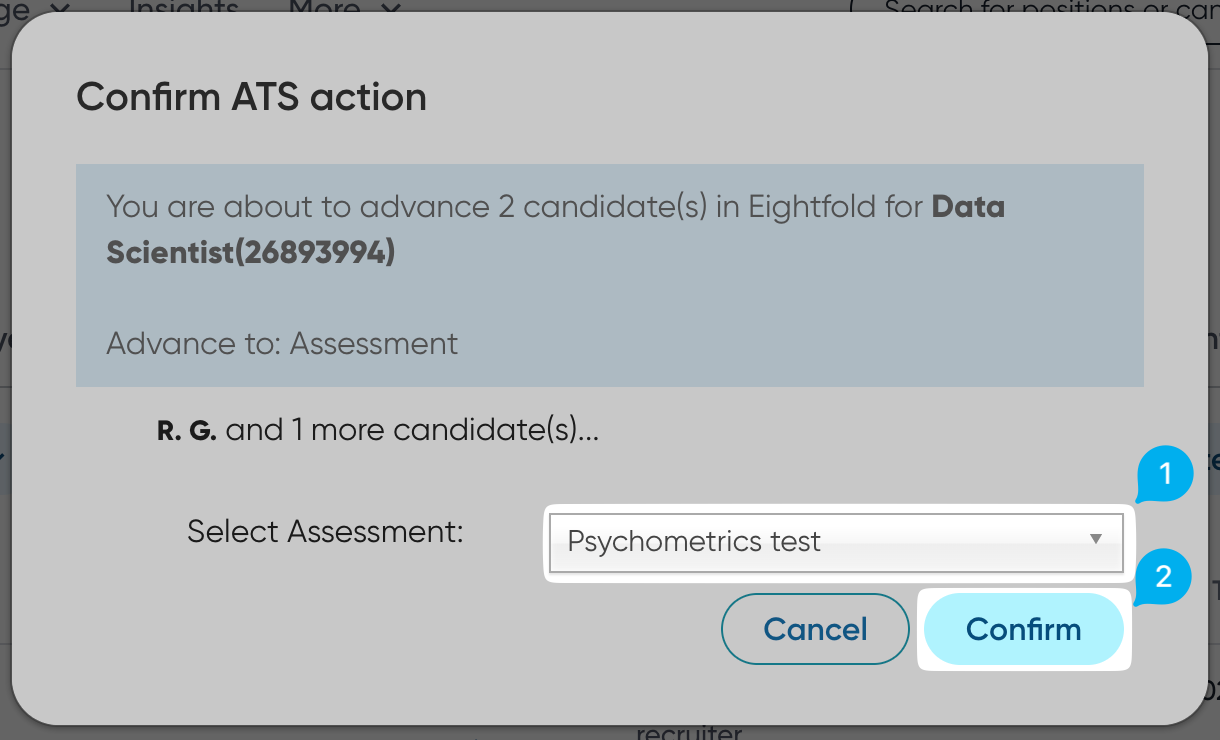Click the recruiter text below the dialog

point(689,732)
